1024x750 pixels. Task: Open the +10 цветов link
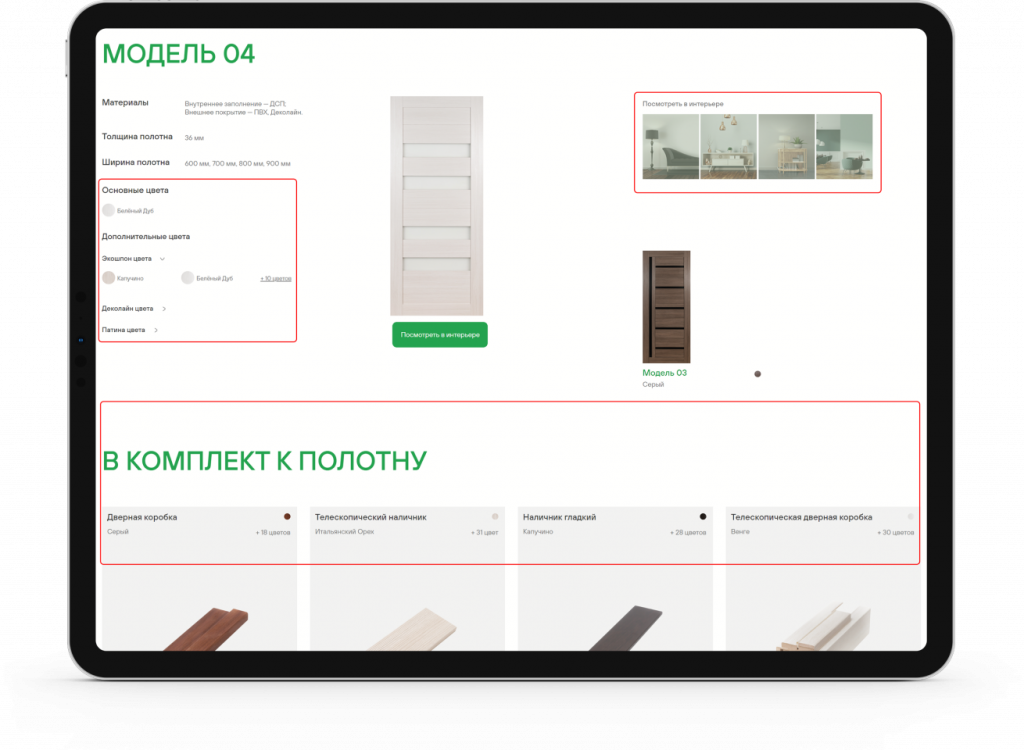[276, 278]
